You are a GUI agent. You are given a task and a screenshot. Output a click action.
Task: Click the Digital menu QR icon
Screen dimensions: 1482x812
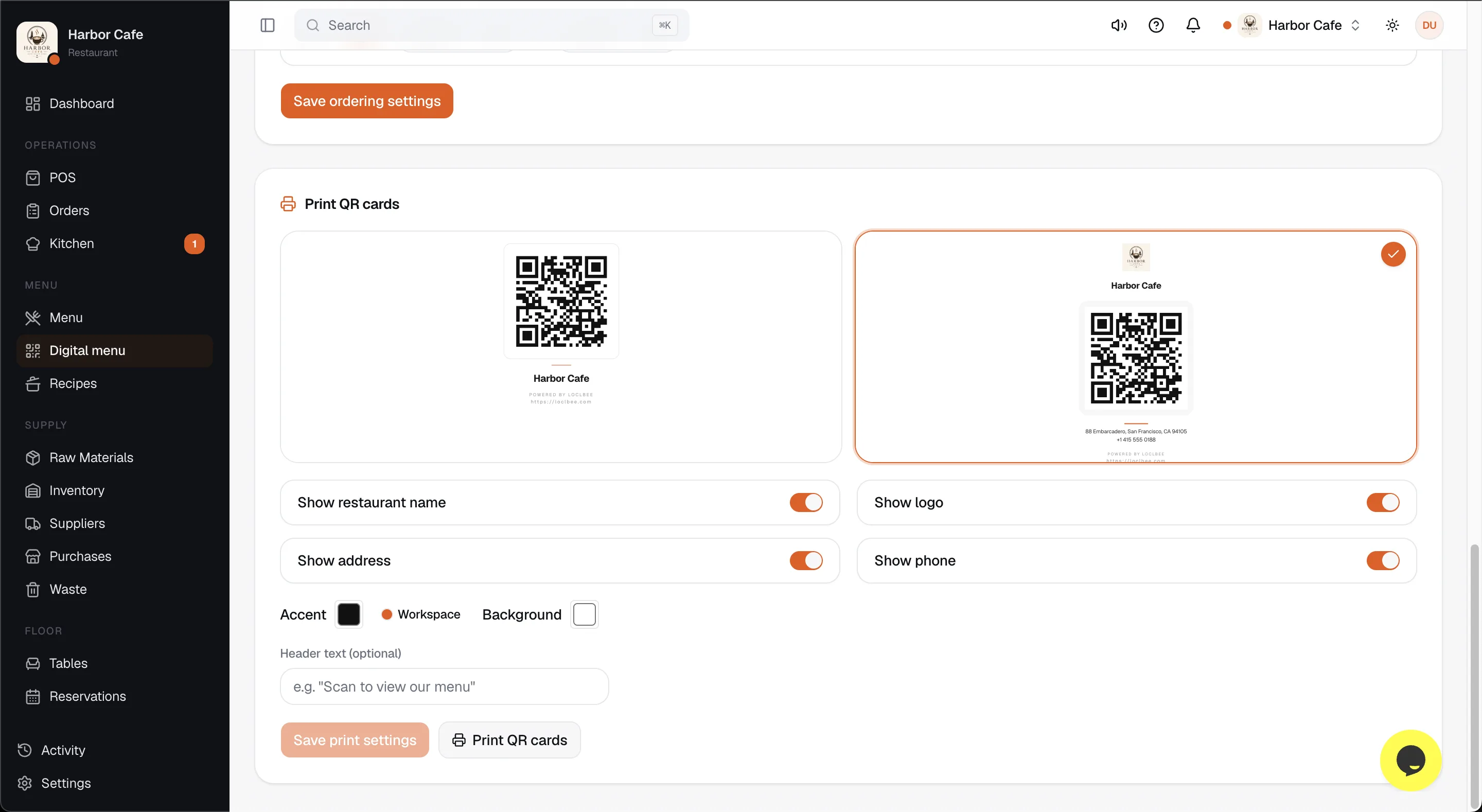click(x=33, y=350)
